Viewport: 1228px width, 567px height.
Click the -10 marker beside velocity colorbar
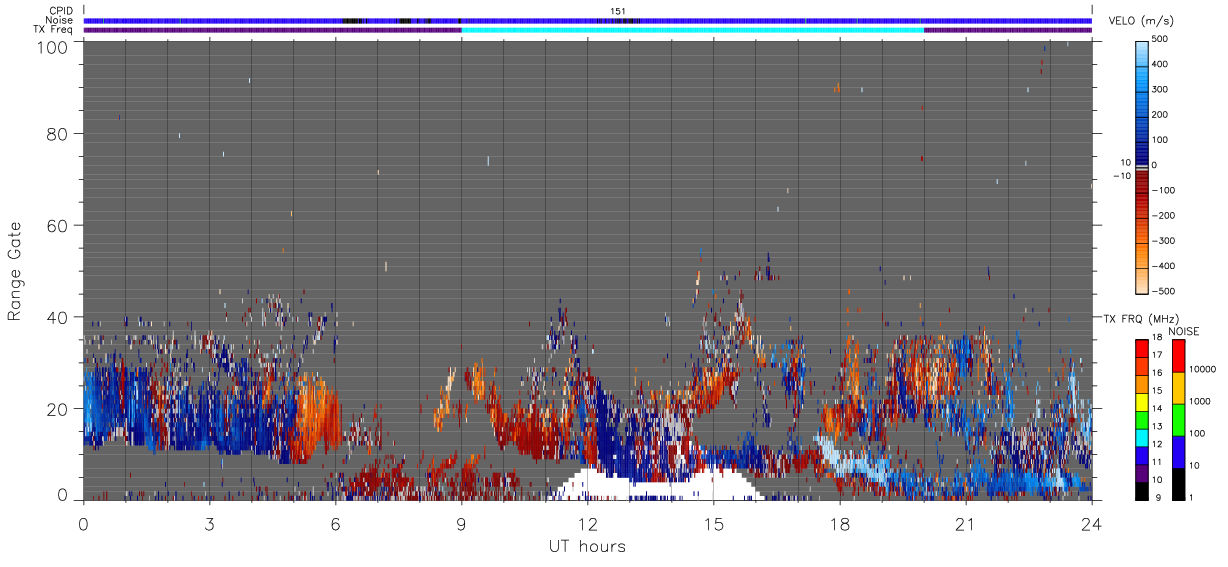pyautogui.click(x=1120, y=176)
